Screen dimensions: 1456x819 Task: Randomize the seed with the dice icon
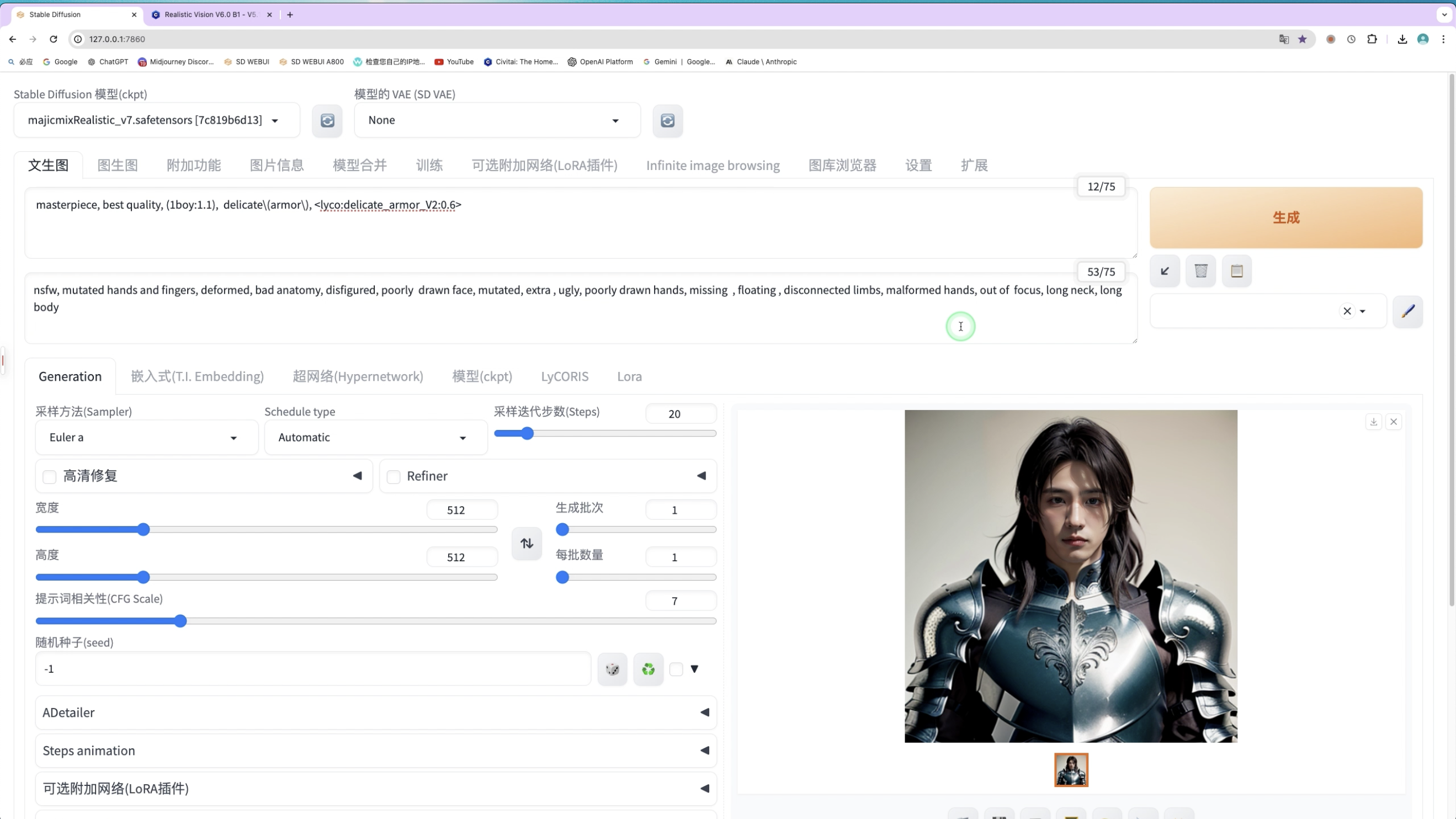[613, 669]
